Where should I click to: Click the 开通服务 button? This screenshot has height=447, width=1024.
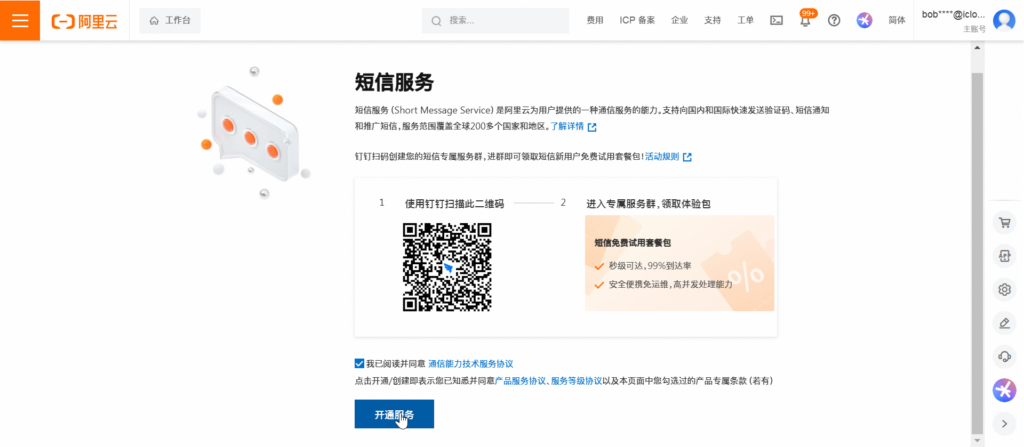coord(394,414)
